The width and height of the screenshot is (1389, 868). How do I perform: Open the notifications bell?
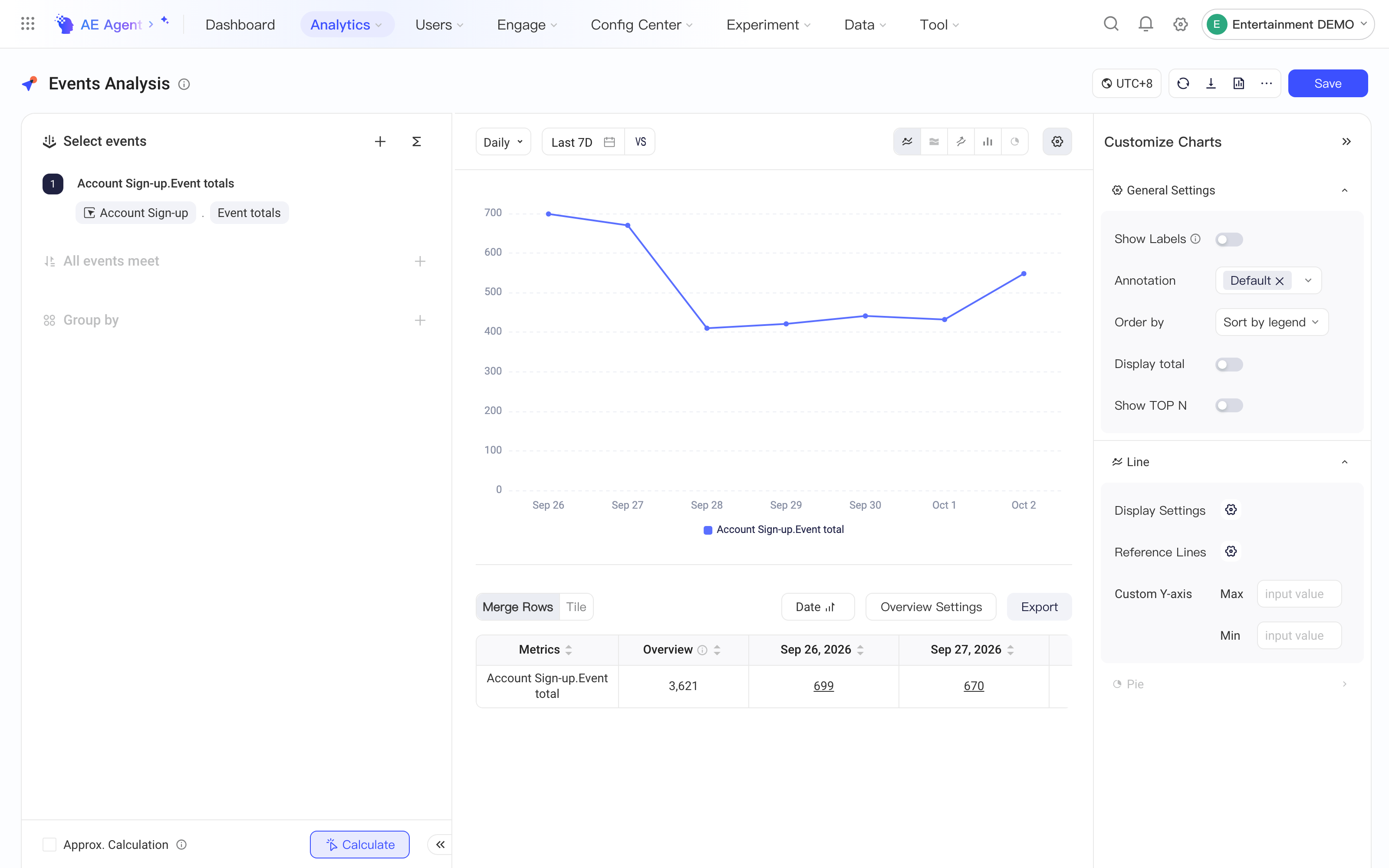click(1145, 24)
